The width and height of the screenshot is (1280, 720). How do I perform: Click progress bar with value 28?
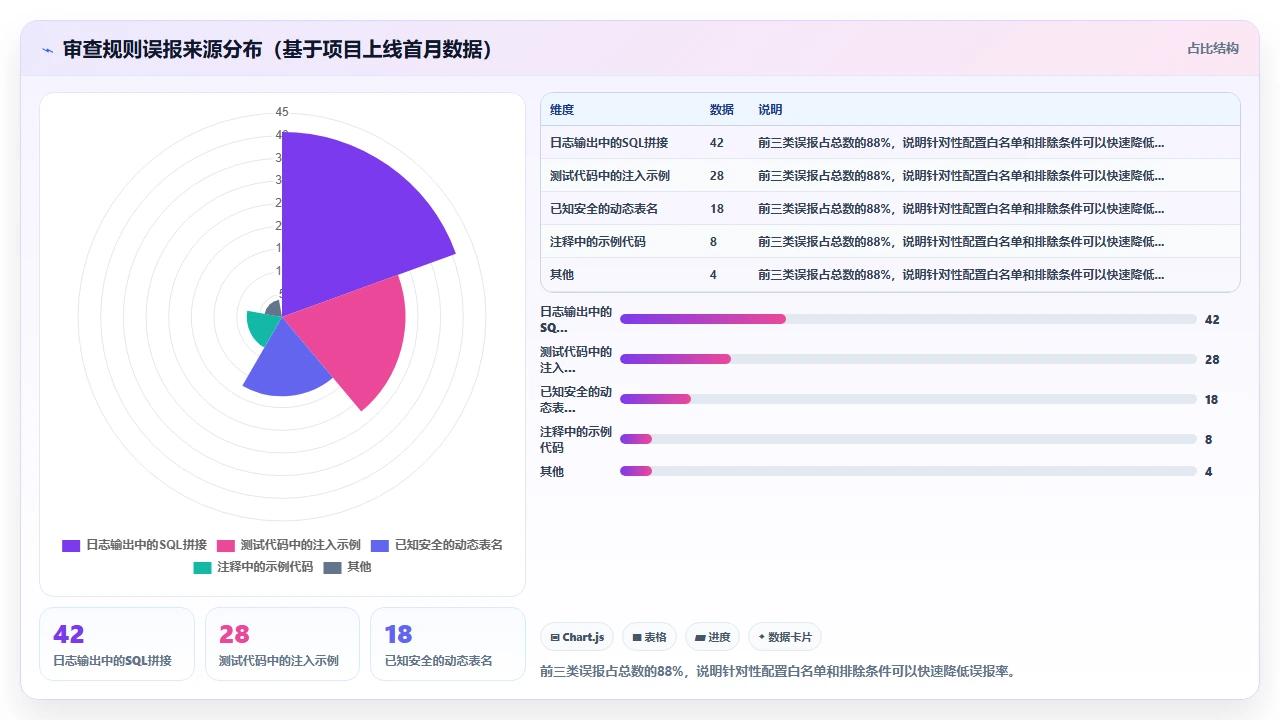tap(908, 359)
